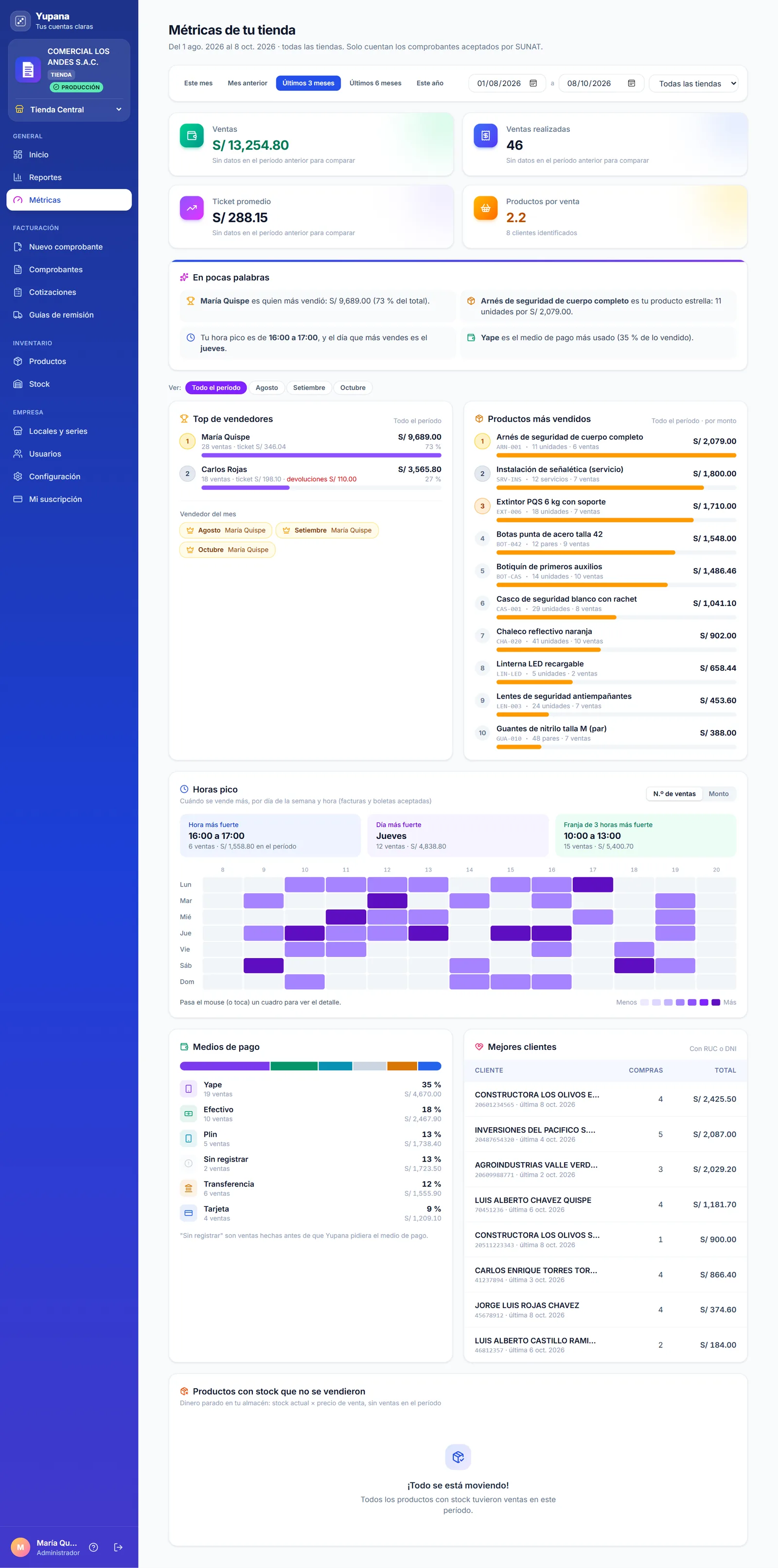This screenshot has width=778, height=1568.
Task: Click the Agosto María Quispe badge
Action: [226, 530]
